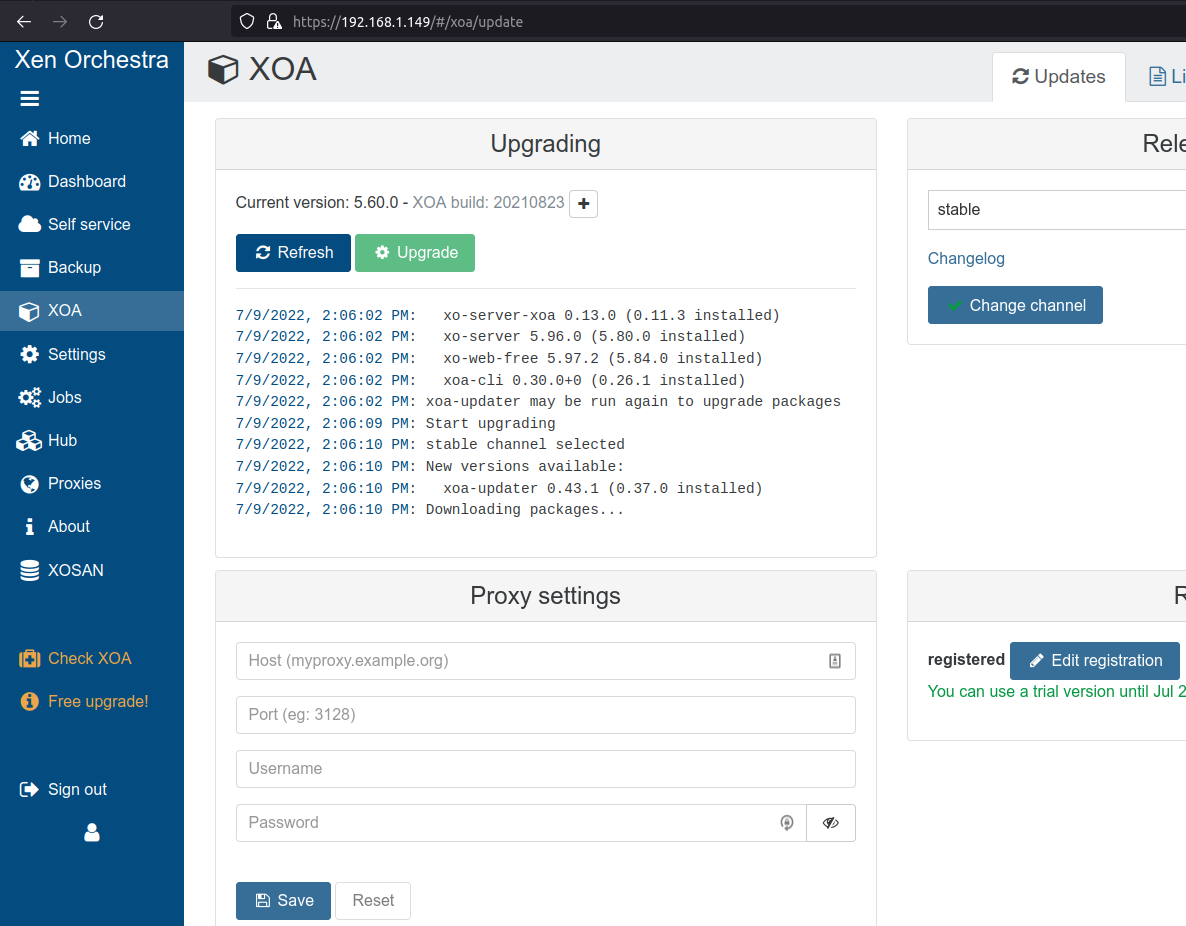Click the XOSAN database icon
Image resolution: width=1186 pixels, height=926 pixels.
coord(29,570)
